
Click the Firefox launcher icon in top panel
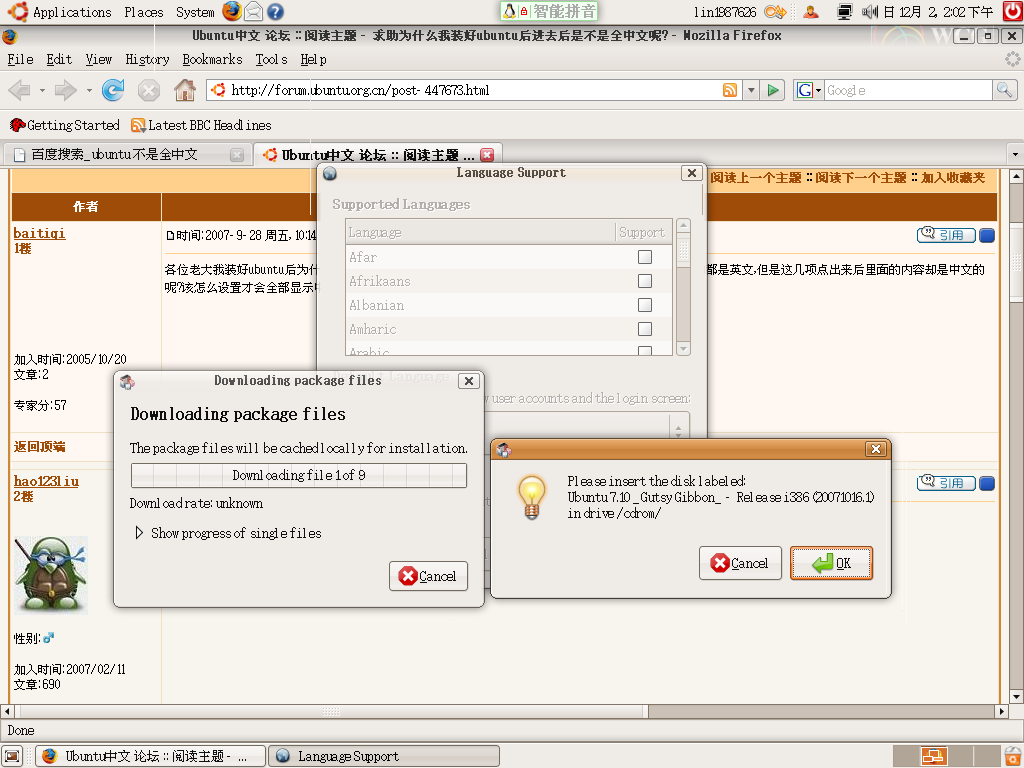[x=232, y=11]
